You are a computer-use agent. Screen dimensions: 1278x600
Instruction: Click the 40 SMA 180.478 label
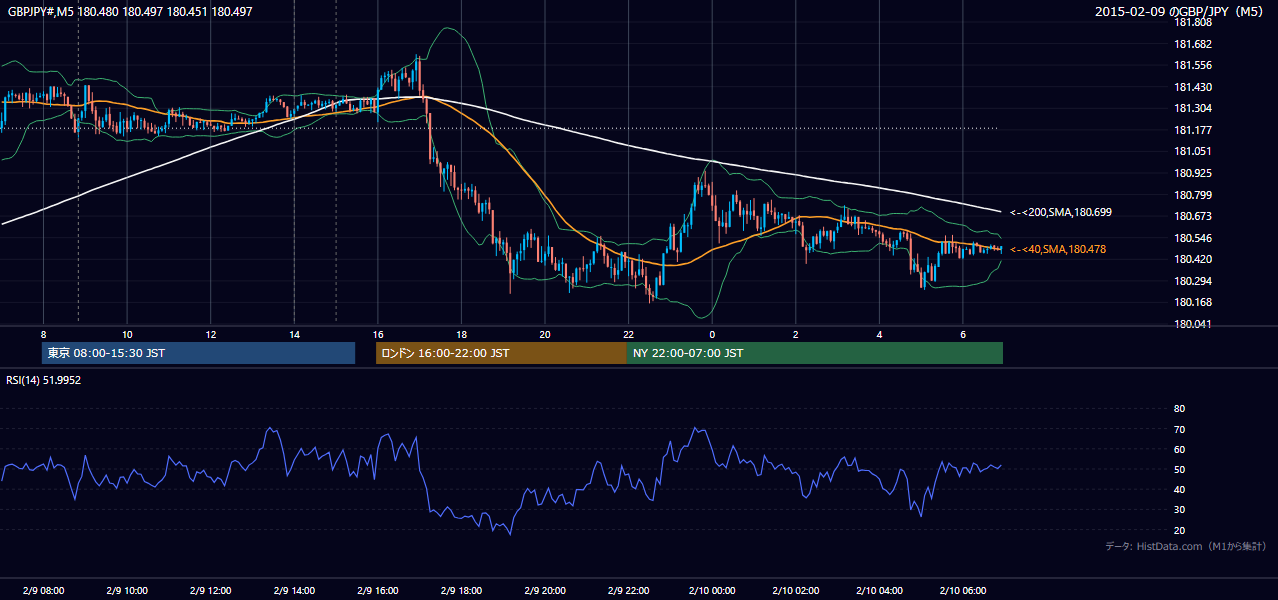pos(1058,249)
